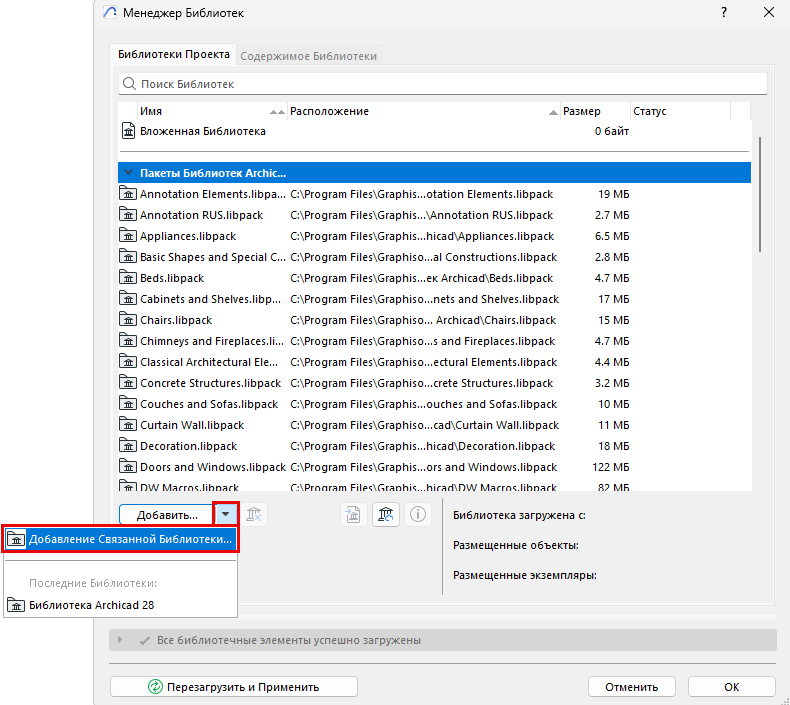Select Cabinets and Shelves.libp... row
This screenshot has height=705, width=790.
point(434,299)
